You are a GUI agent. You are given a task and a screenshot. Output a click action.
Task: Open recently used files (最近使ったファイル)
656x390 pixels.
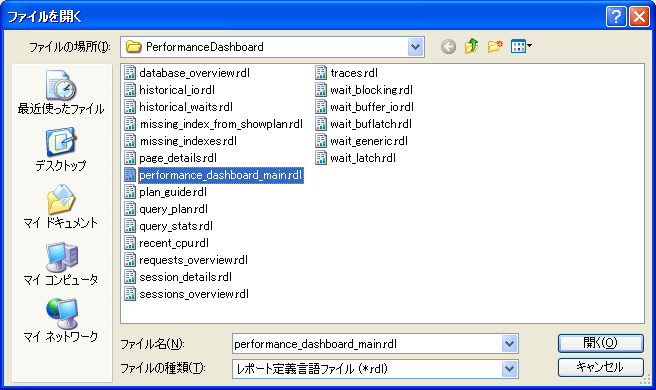pos(62,93)
